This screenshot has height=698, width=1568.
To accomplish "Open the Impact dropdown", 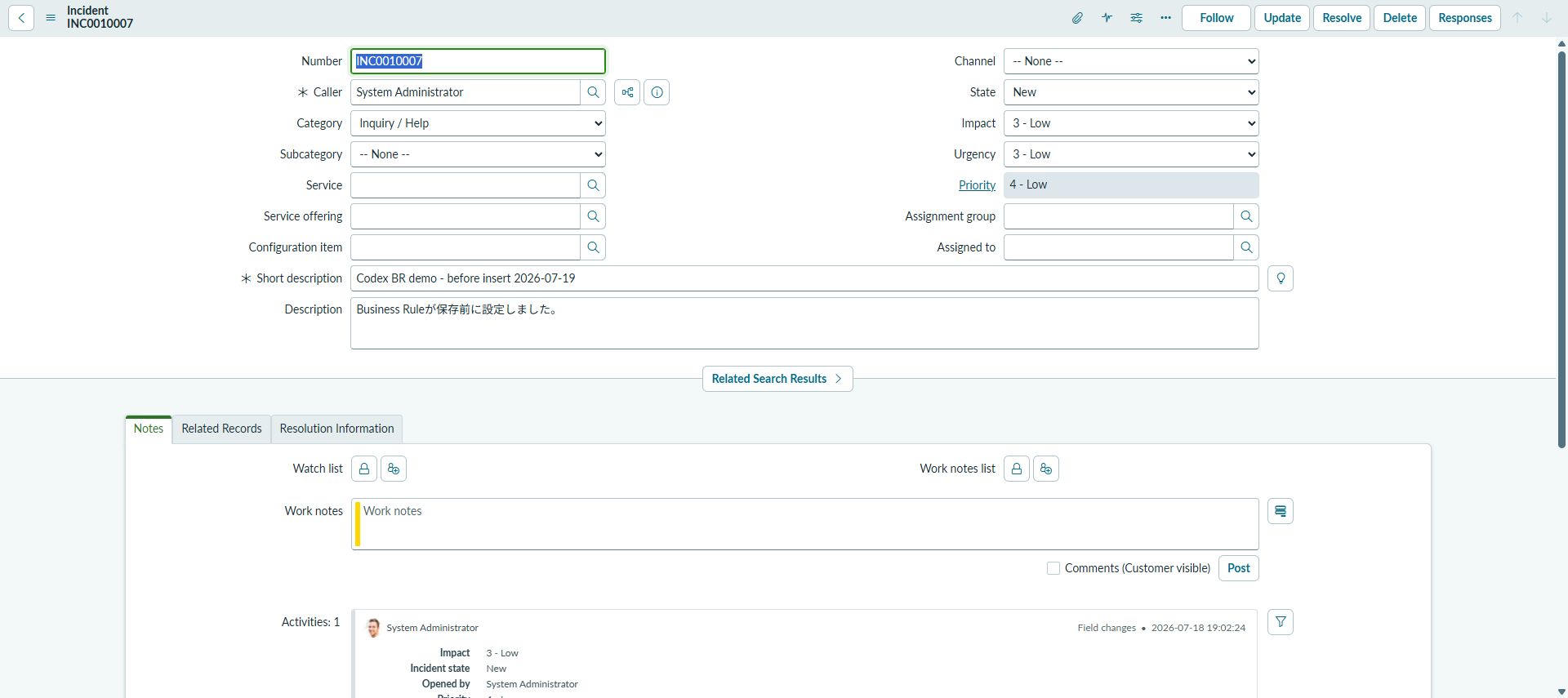I will 1131,123.
